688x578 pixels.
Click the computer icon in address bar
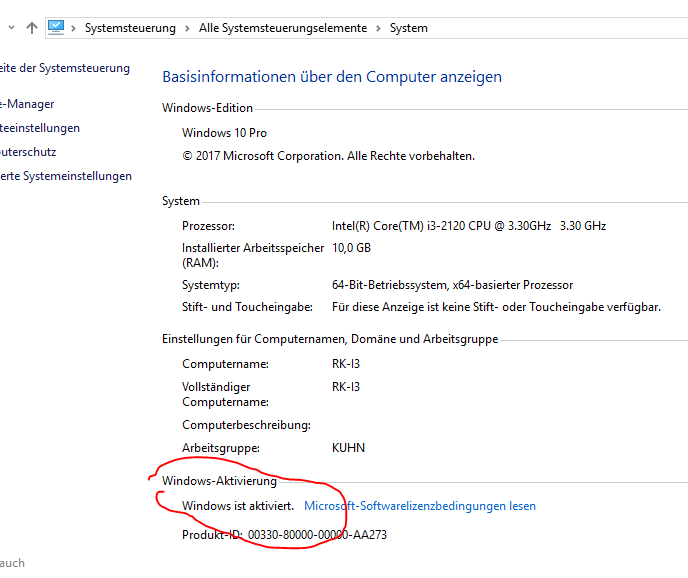tap(56, 28)
